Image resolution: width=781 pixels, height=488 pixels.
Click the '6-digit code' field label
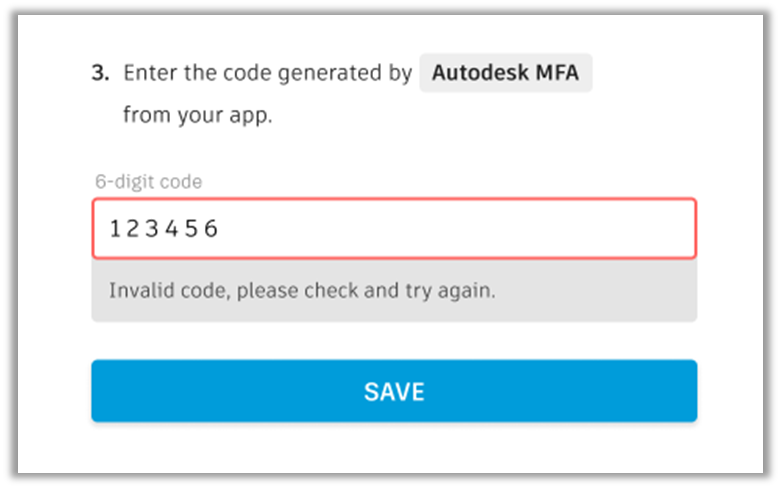coord(148,182)
